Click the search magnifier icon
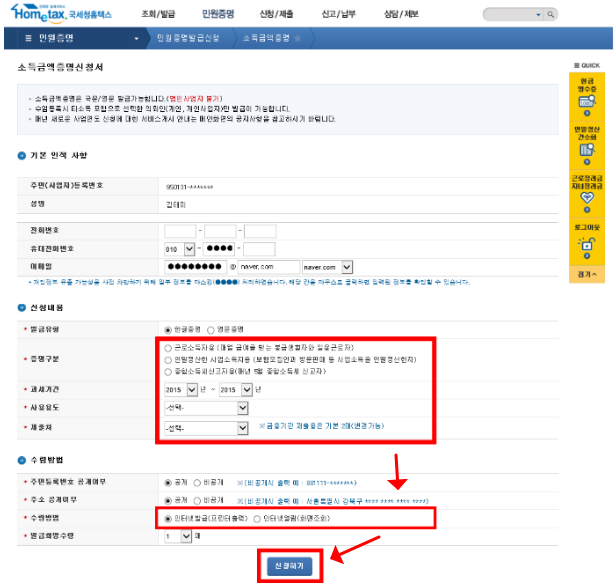The height and width of the screenshot is (585, 615). (551, 15)
